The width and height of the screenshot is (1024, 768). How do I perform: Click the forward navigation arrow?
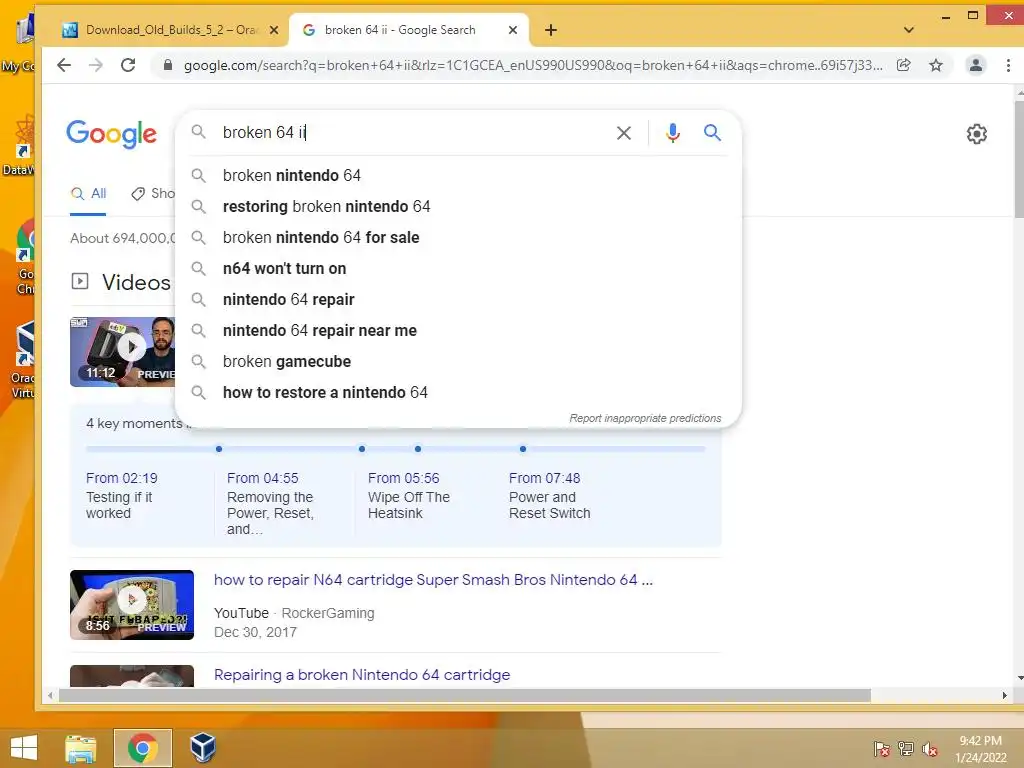tap(96, 65)
